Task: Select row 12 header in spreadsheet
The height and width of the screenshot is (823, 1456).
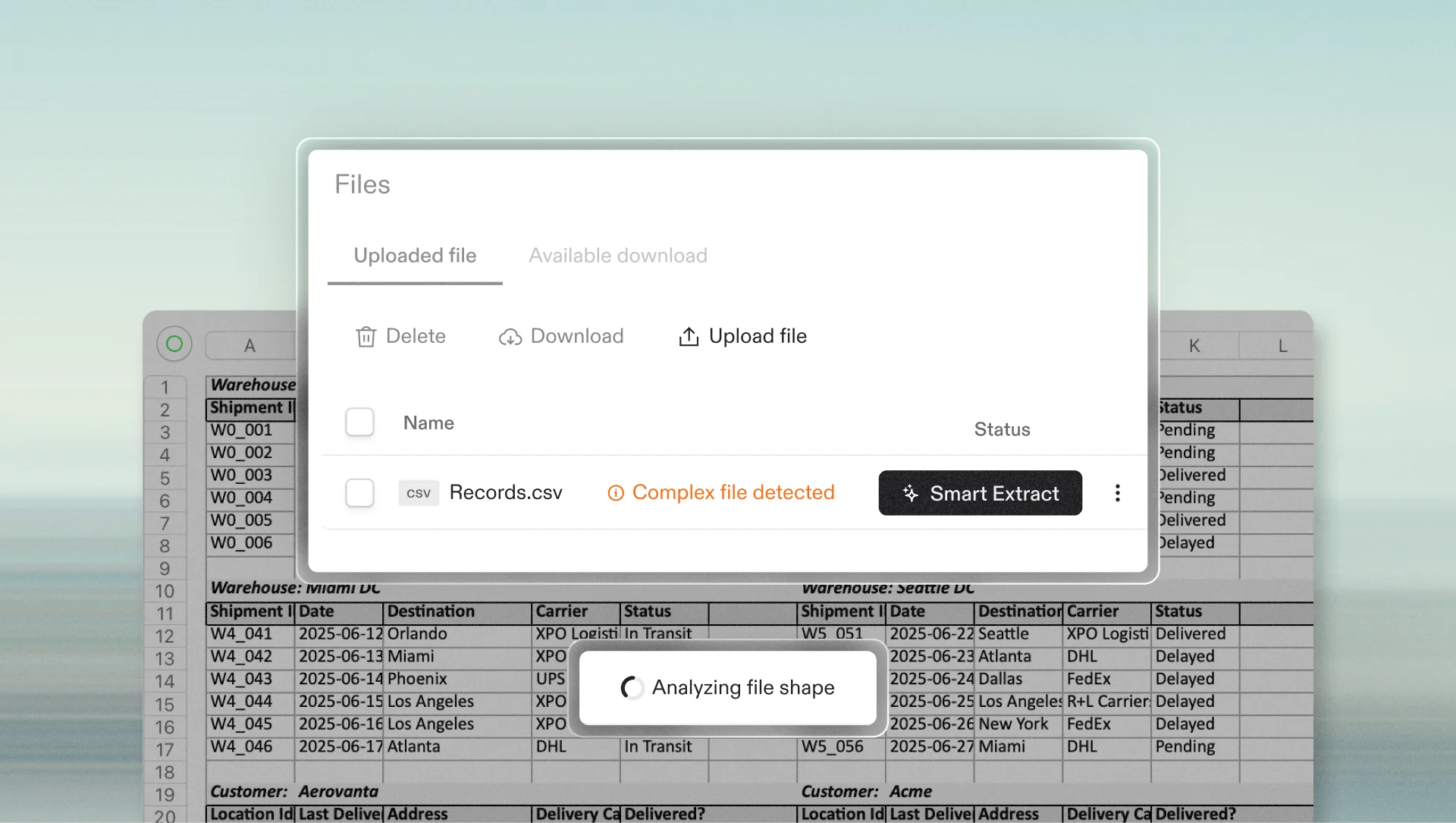Action: click(165, 636)
